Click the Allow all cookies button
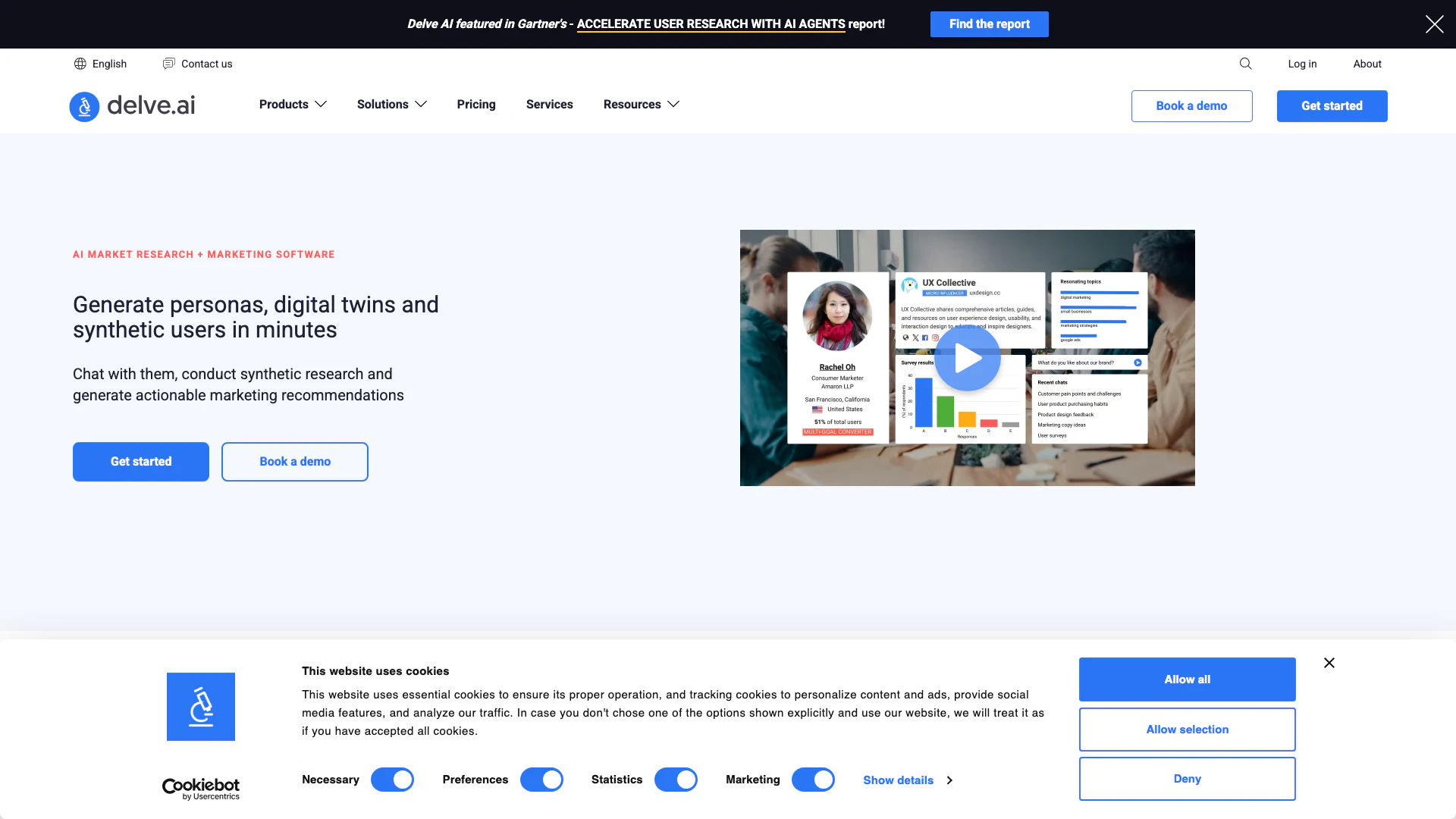The image size is (1456, 819). (x=1187, y=679)
